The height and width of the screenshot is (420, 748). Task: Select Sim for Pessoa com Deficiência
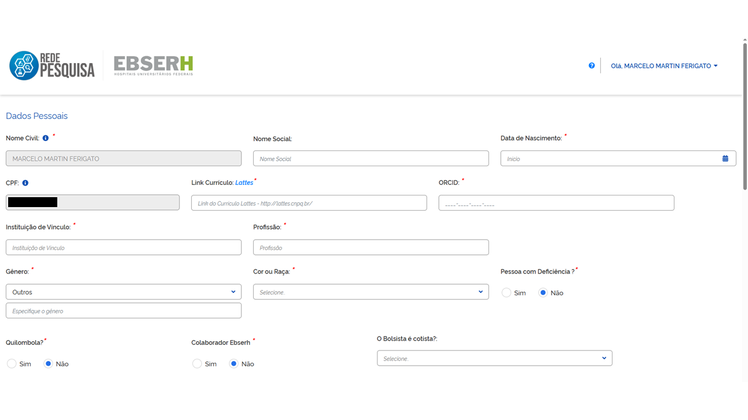click(506, 293)
